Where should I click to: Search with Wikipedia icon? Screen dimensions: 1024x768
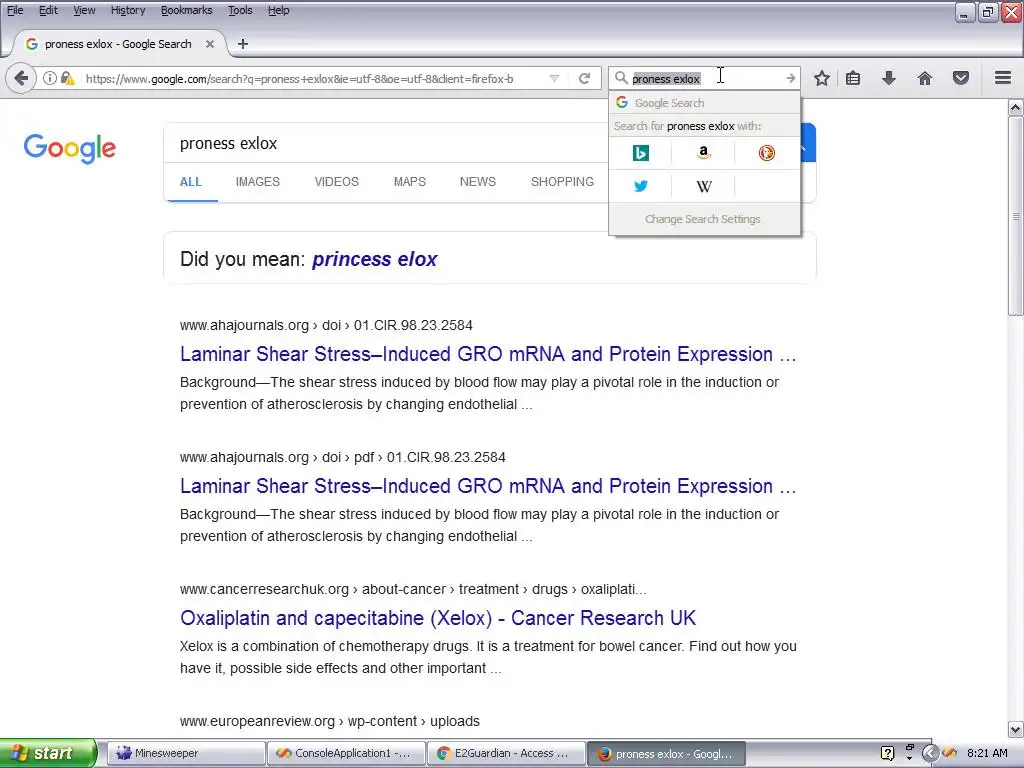(x=703, y=186)
